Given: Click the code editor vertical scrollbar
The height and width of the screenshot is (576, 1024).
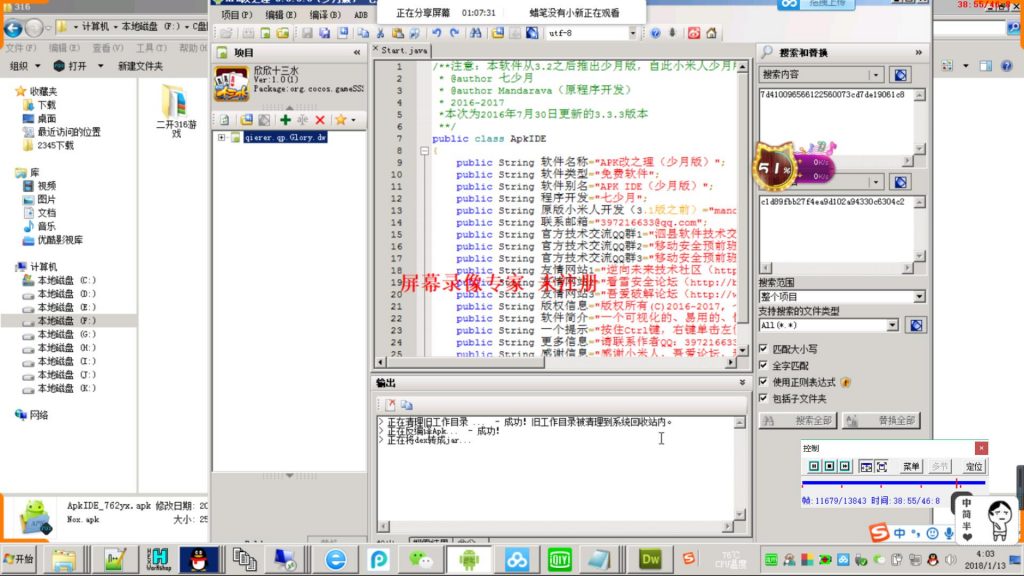Looking at the screenshot, I should click(x=743, y=209).
